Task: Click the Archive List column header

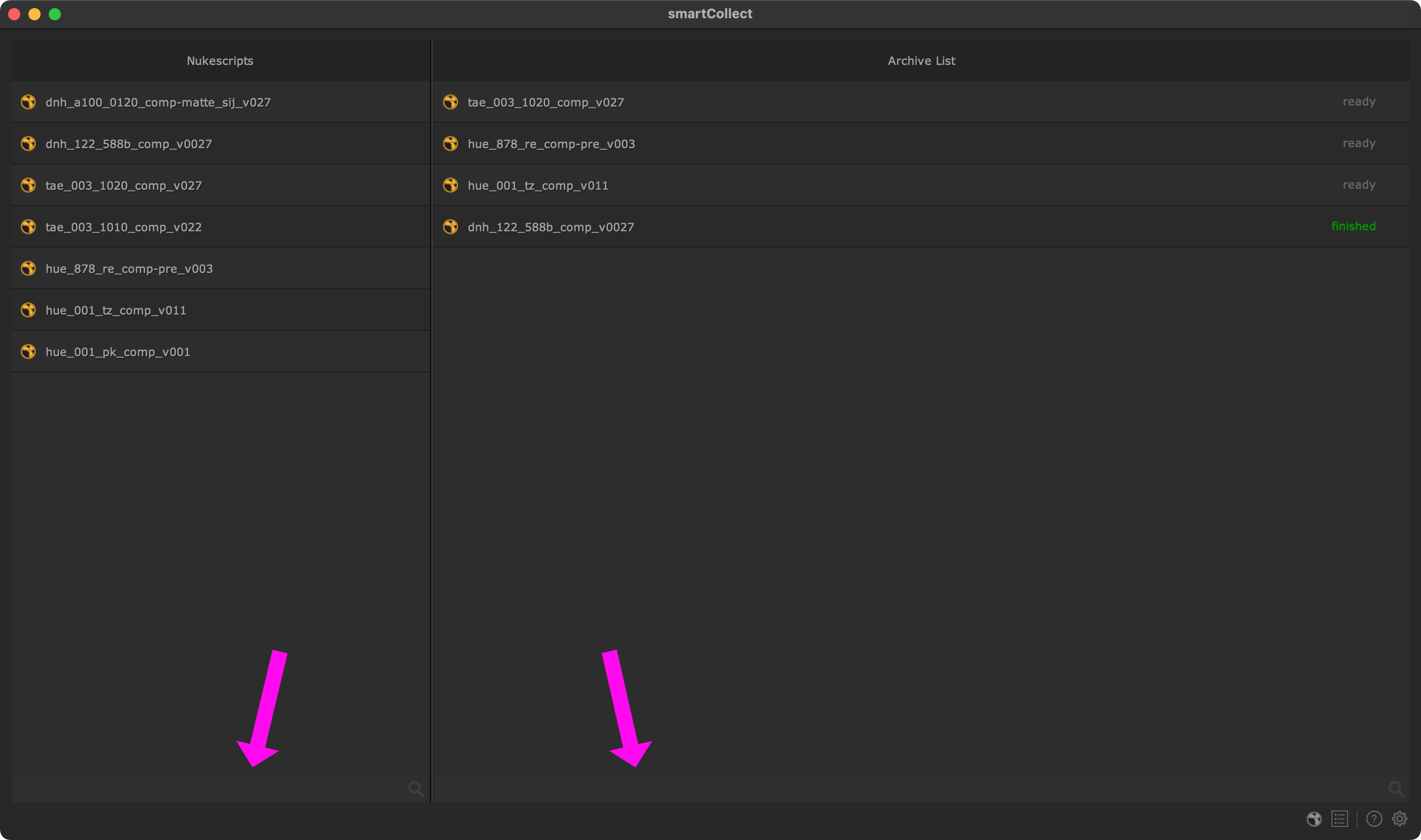Action: click(x=921, y=60)
